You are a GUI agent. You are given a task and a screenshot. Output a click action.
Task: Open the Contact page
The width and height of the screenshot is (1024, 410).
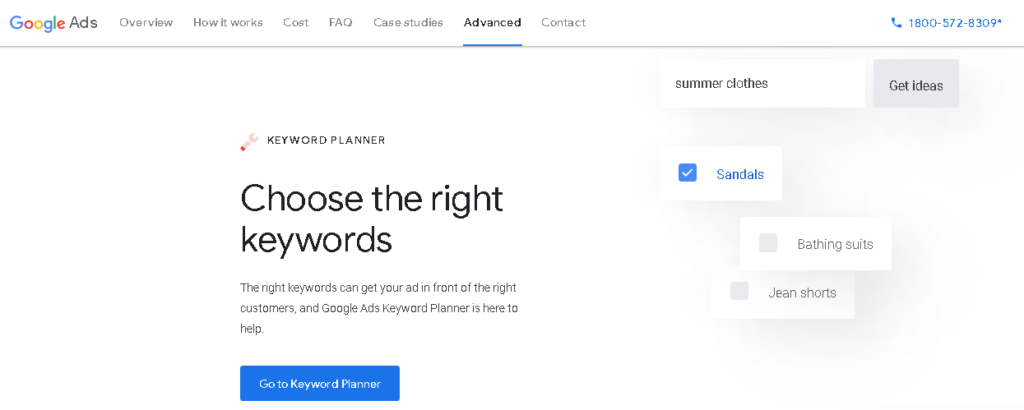click(x=564, y=22)
